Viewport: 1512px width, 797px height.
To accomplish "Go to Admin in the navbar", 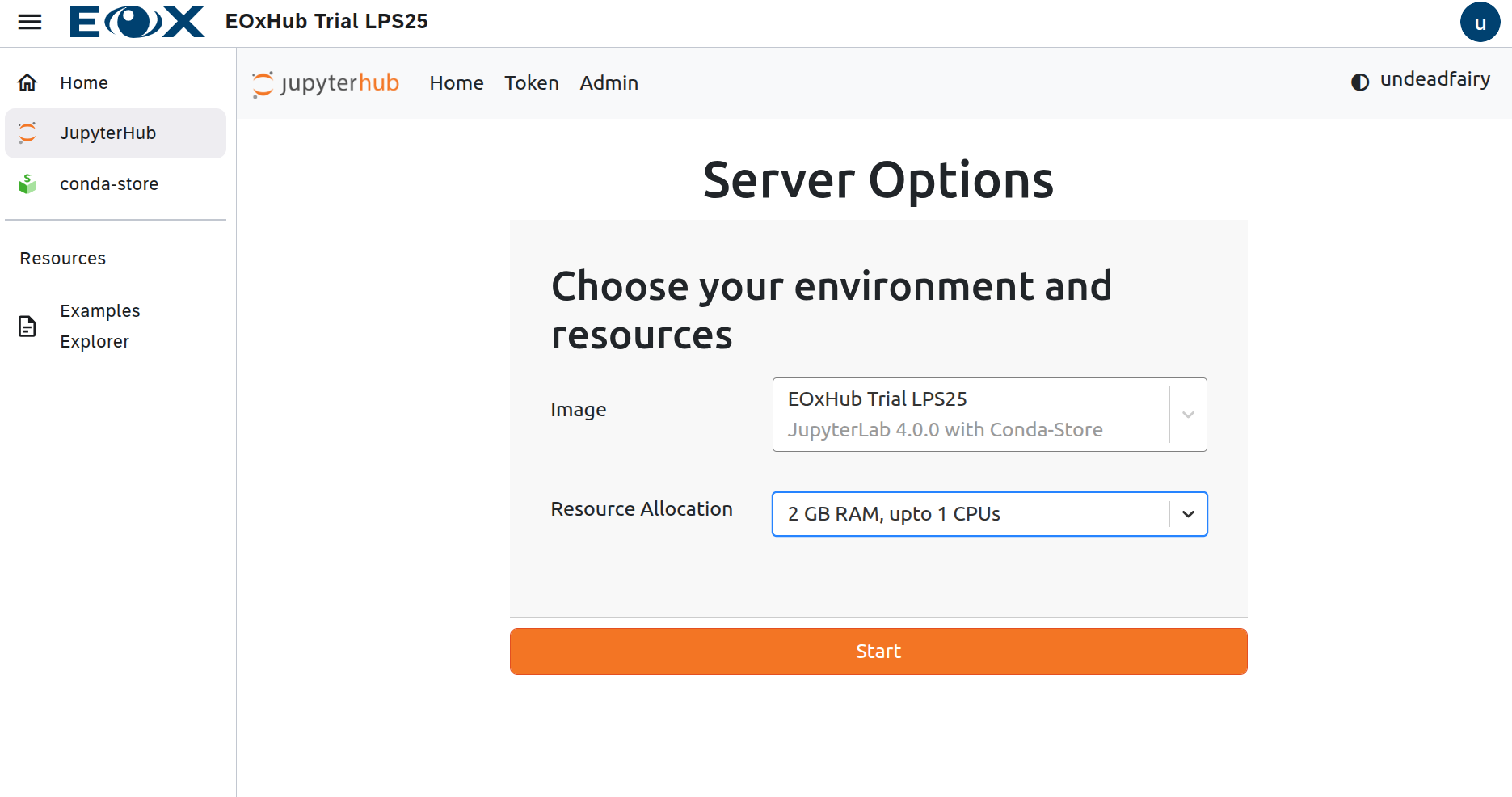I will click(x=609, y=83).
